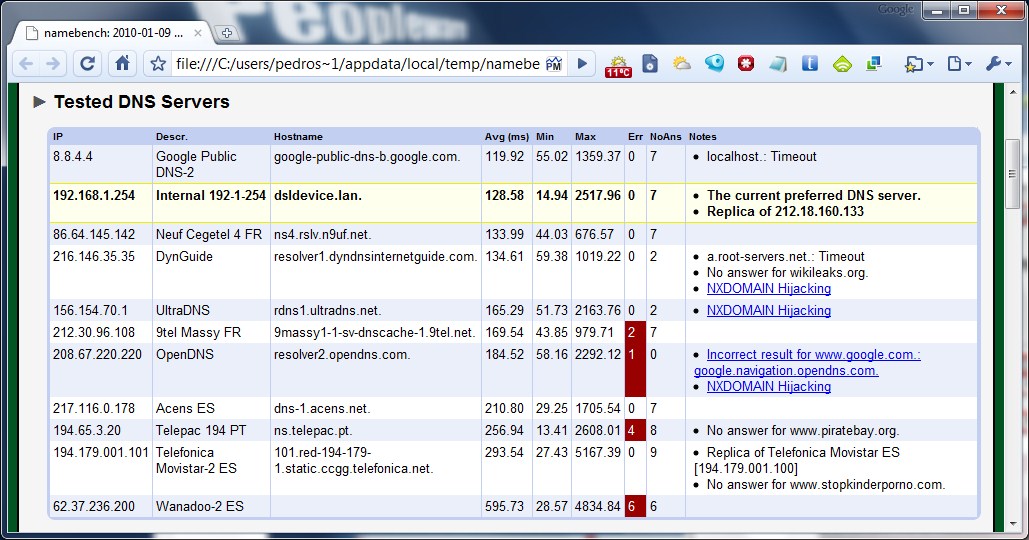Click the 'NoAns' column header
The image size is (1029, 540).
665,136
